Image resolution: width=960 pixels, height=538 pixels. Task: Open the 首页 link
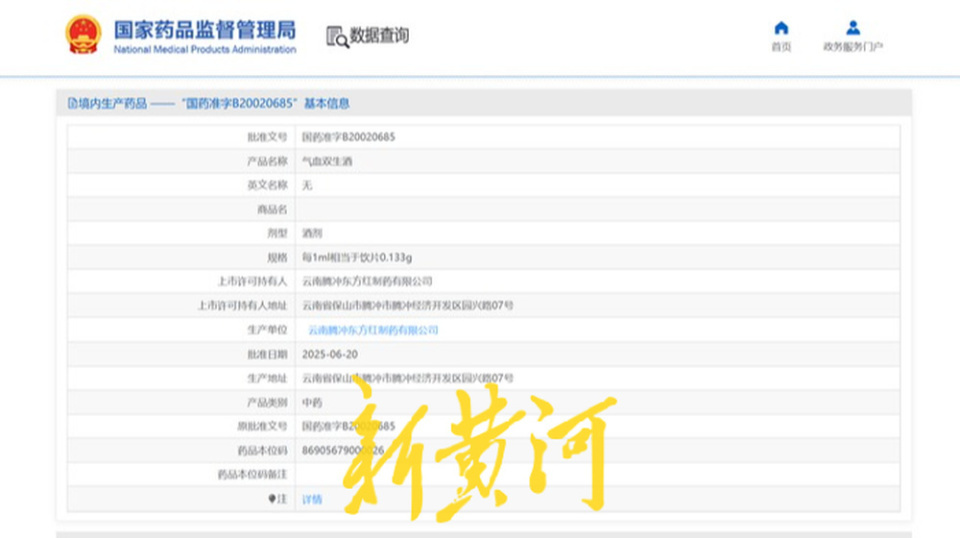[781, 47]
